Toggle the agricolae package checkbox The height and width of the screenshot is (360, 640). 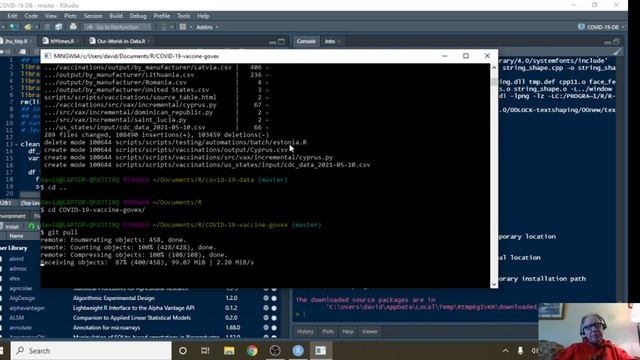click(x=2, y=289)
